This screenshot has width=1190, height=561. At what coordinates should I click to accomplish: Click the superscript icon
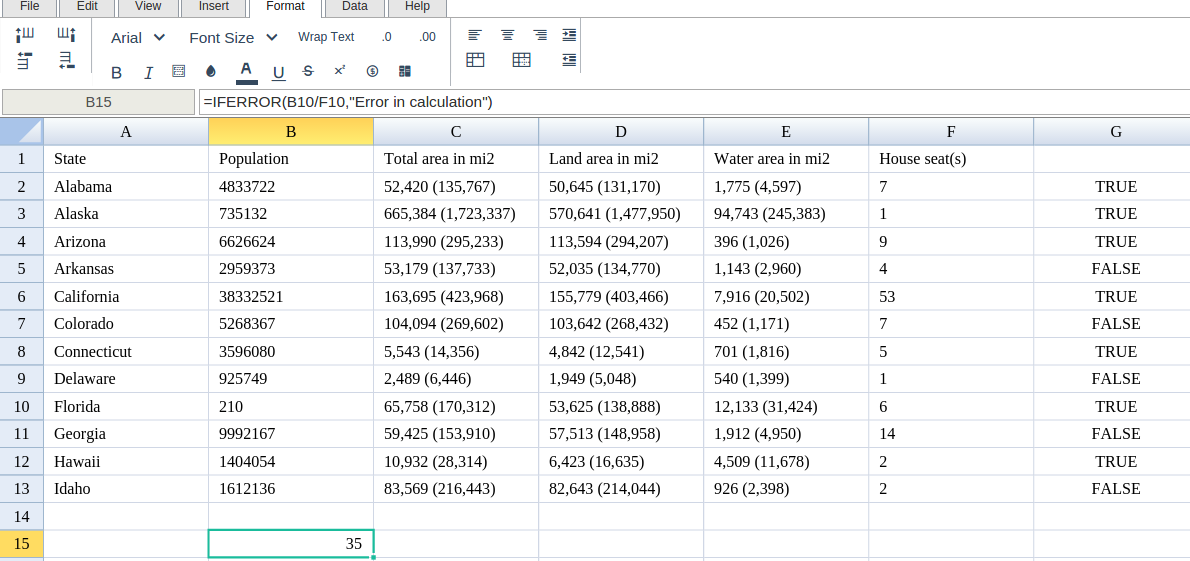pos(340,71)
